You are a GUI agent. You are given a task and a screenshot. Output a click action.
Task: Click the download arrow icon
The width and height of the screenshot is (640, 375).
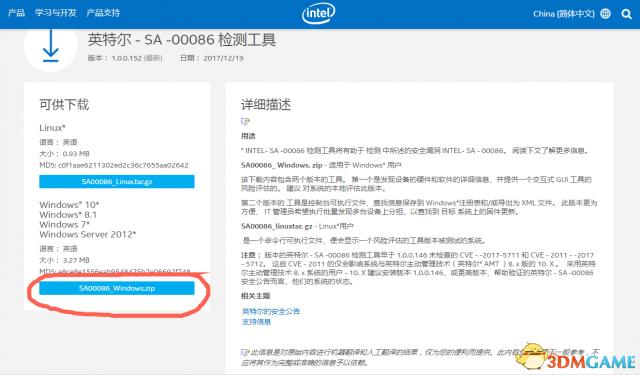click(51, 46)
